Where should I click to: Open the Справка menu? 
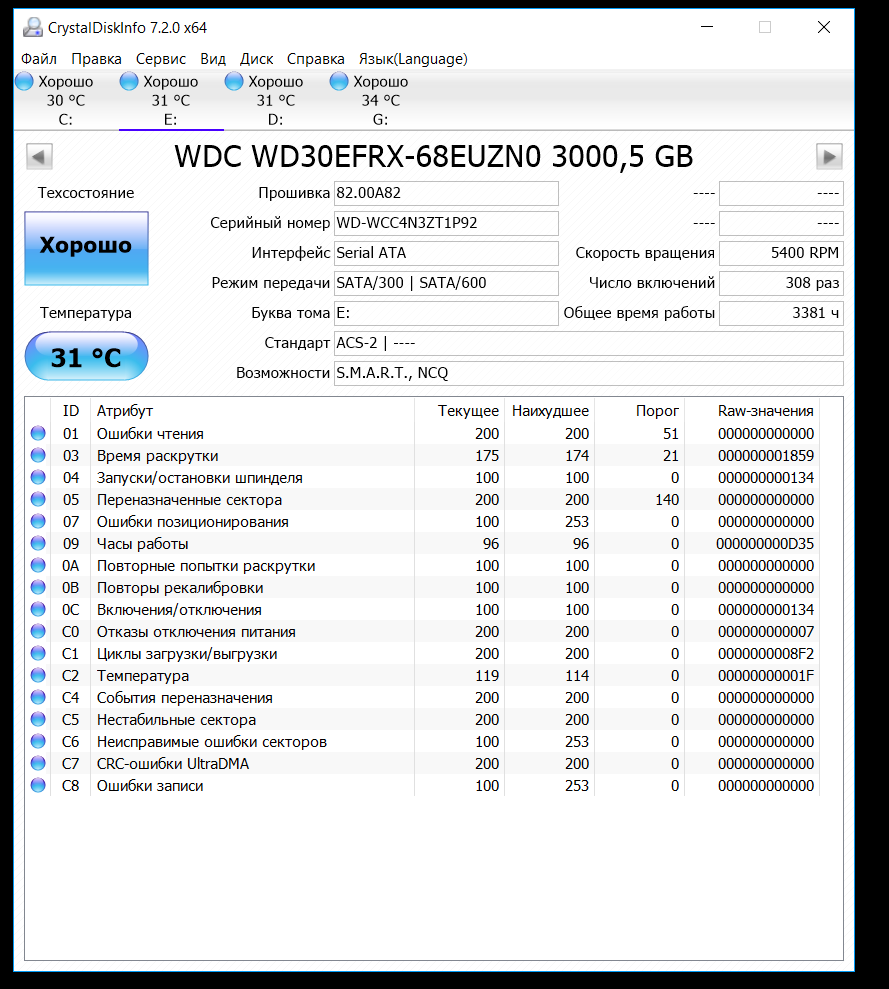click(x=315, y=59)
